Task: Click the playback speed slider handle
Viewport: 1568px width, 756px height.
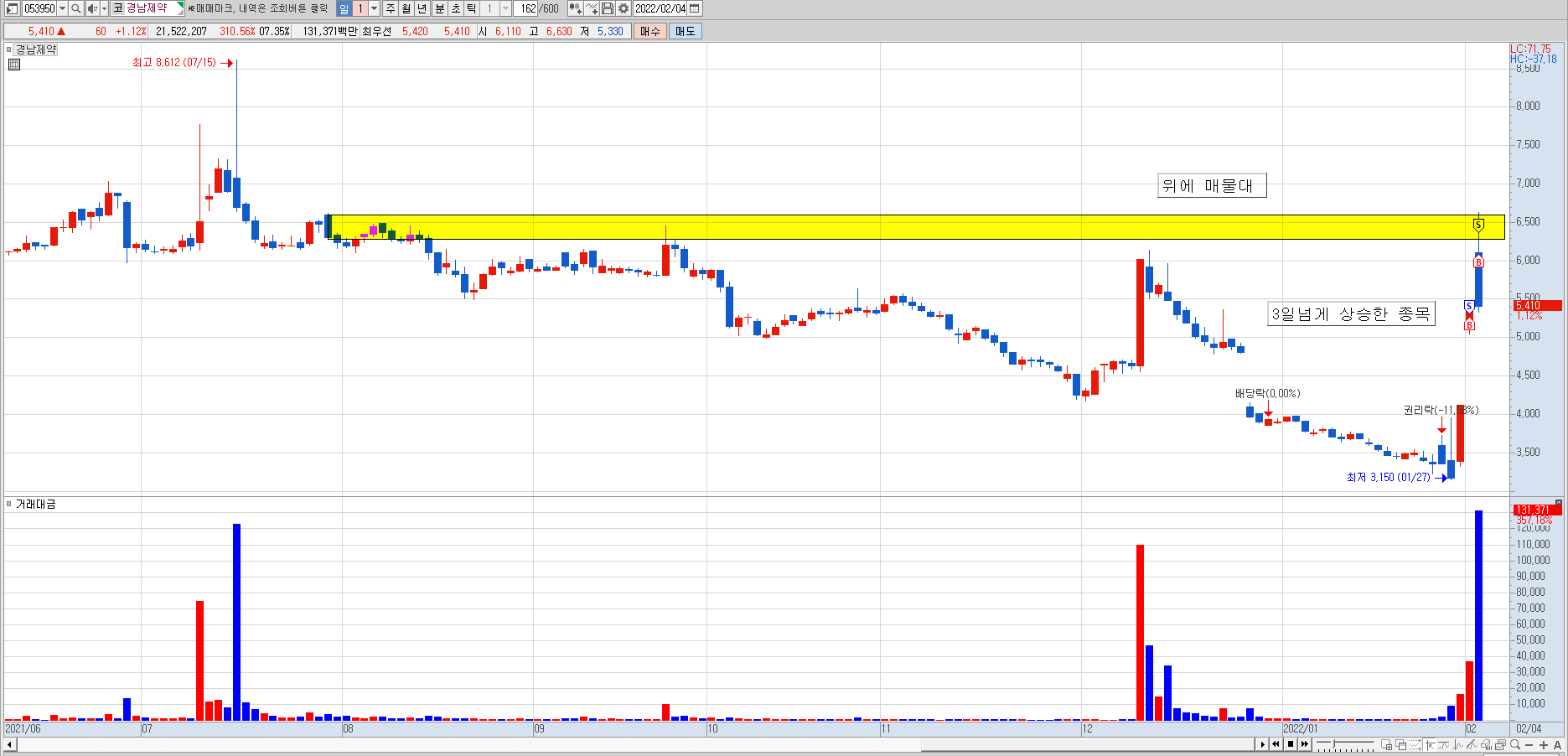Action: (1333, 743)
